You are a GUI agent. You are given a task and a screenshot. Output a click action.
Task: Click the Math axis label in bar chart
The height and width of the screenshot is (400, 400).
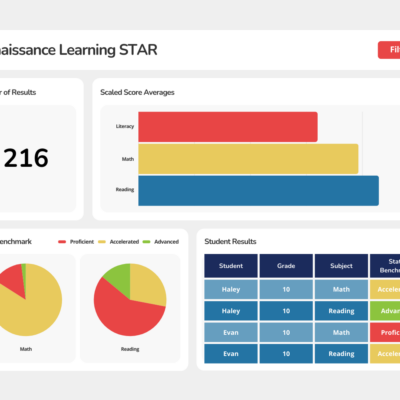(128, 159)
